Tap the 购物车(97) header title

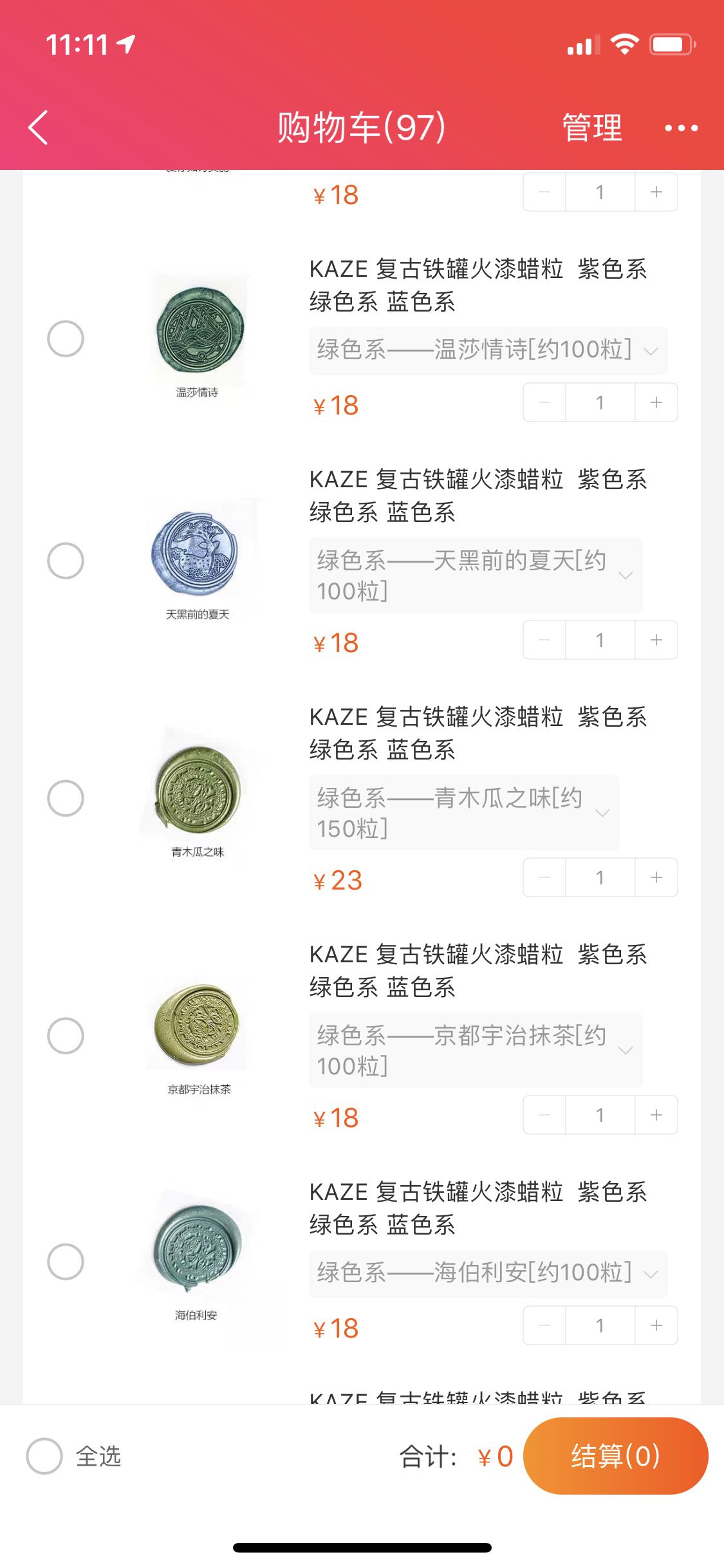[361, 127]
